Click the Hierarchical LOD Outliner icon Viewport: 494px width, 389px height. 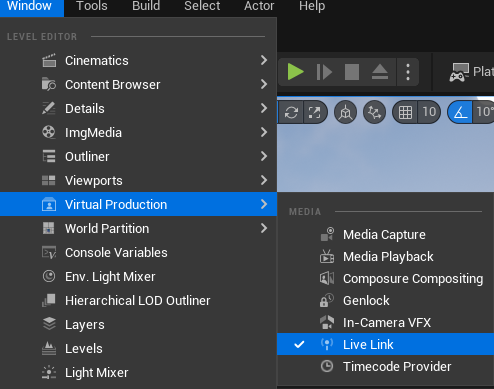tap(49, 300)
